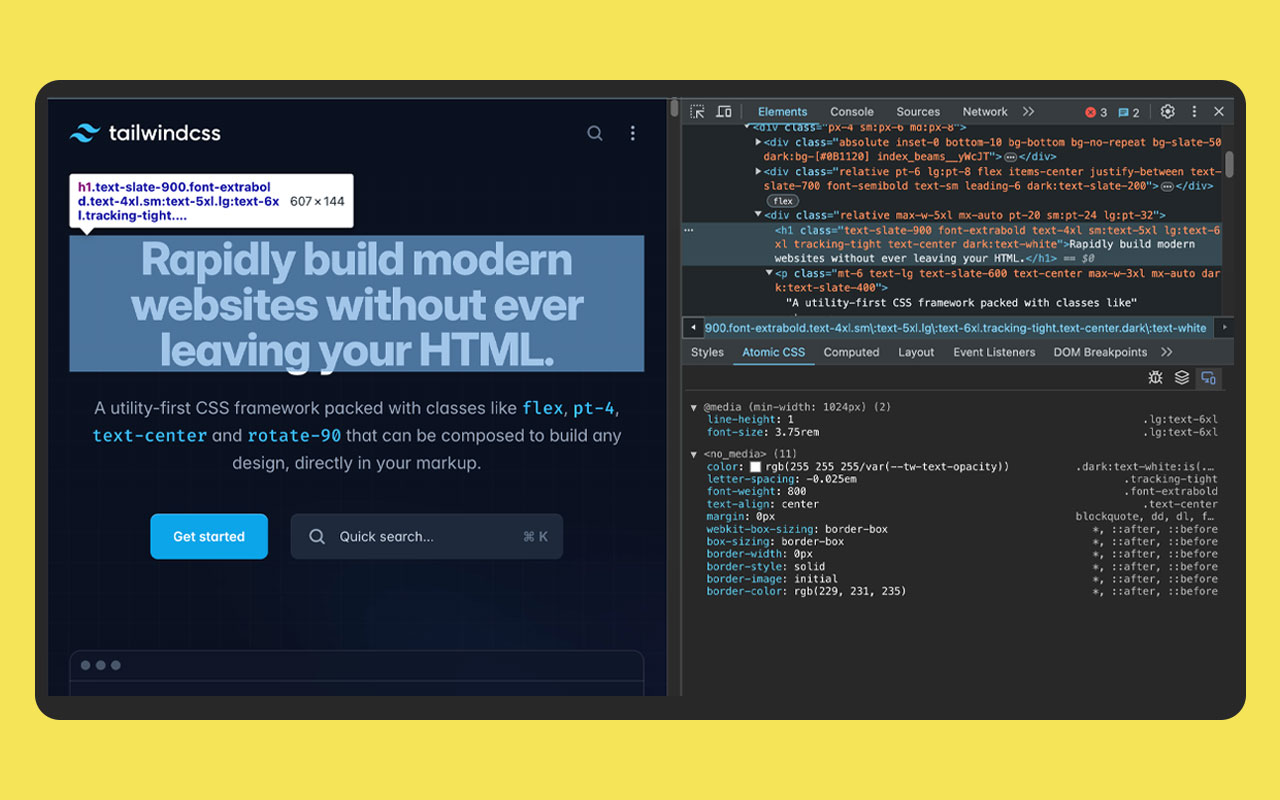The width and height of the screenshot is (1280, 800).
Task: Open the Computed styles tab
Action: tap(851, 352)
